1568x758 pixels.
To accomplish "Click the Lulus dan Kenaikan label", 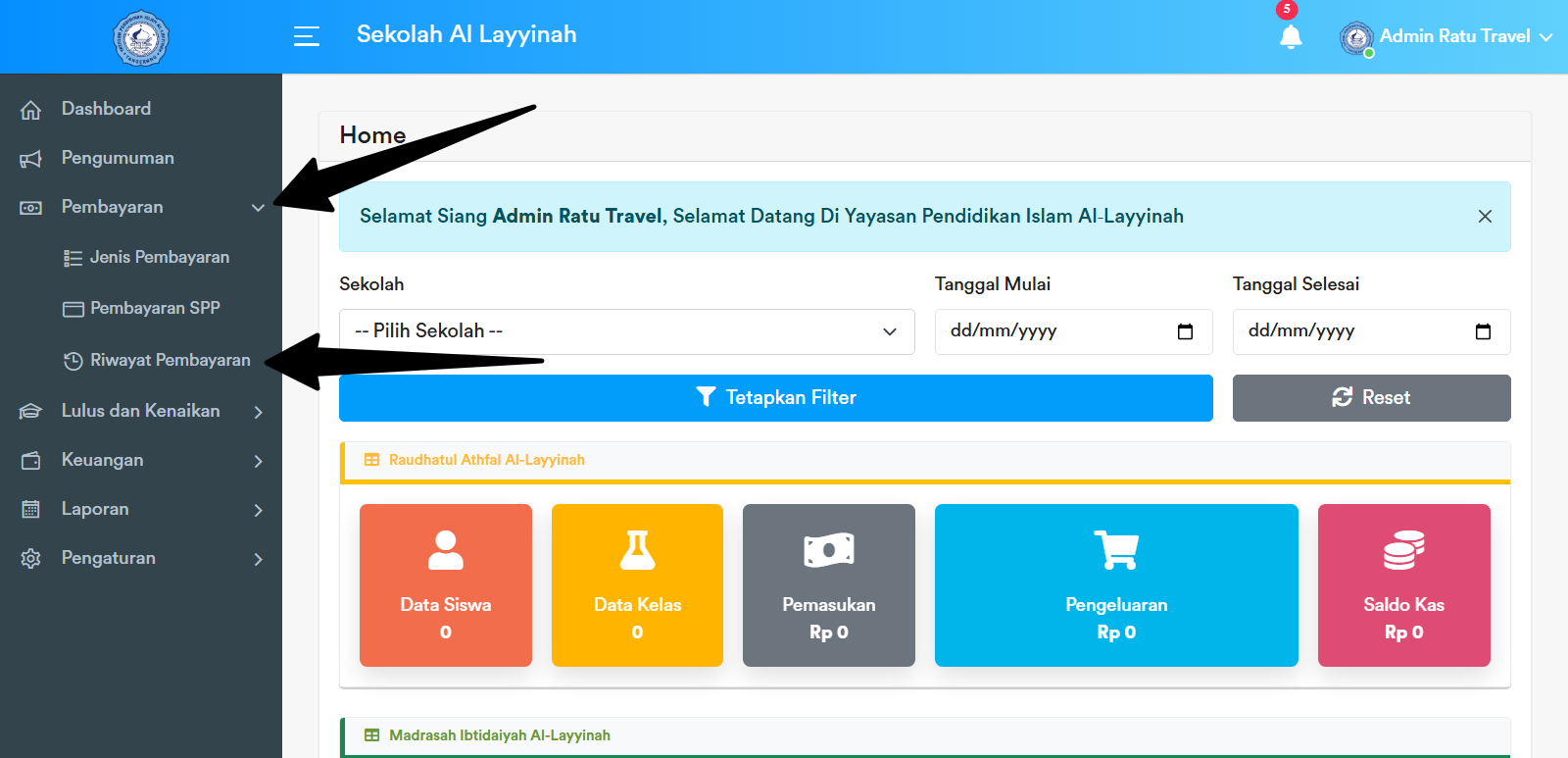I will 141,411.
